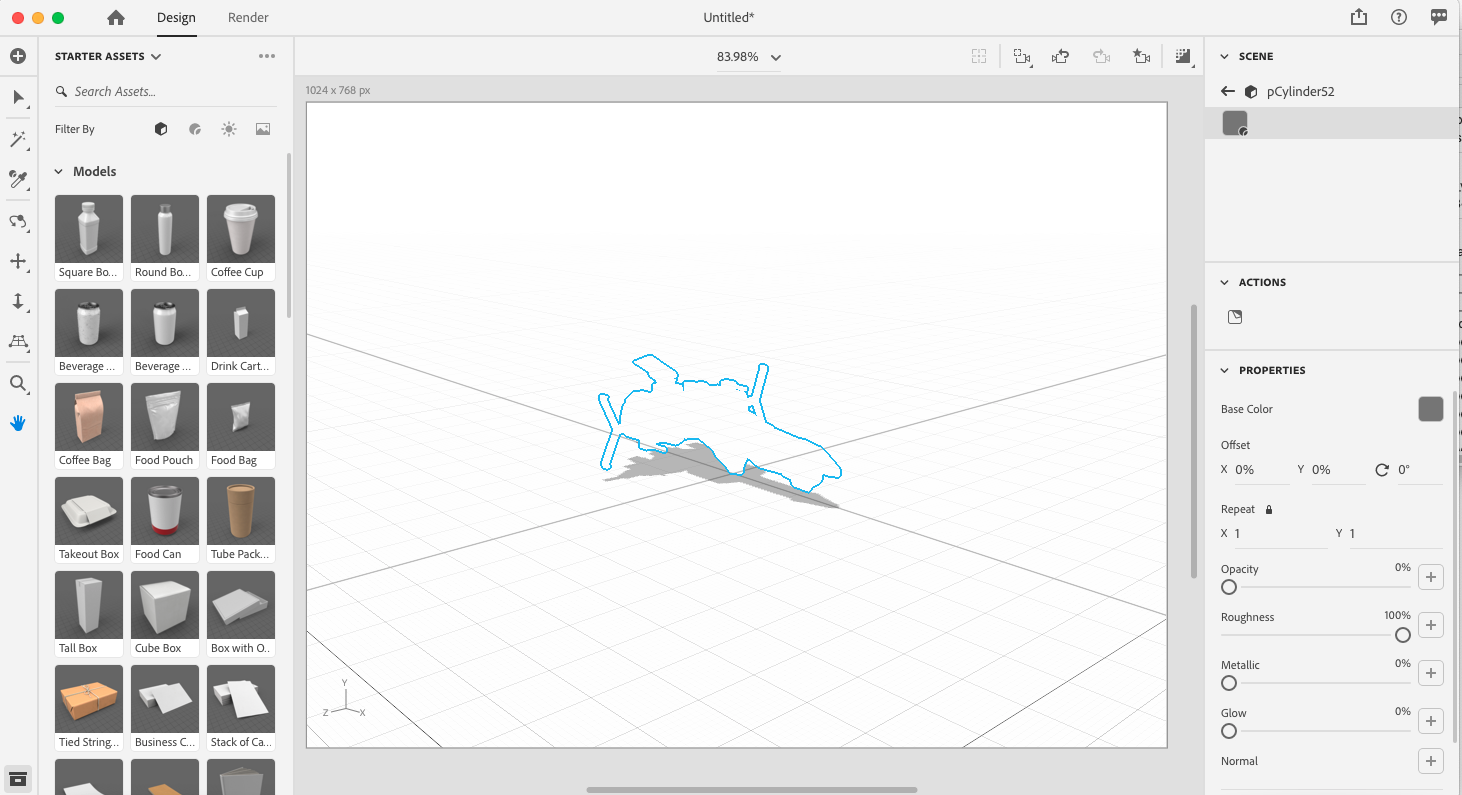Select the Magic Wand tool
The width and height of the screenshot is (1462, 795).
[18, 139]
